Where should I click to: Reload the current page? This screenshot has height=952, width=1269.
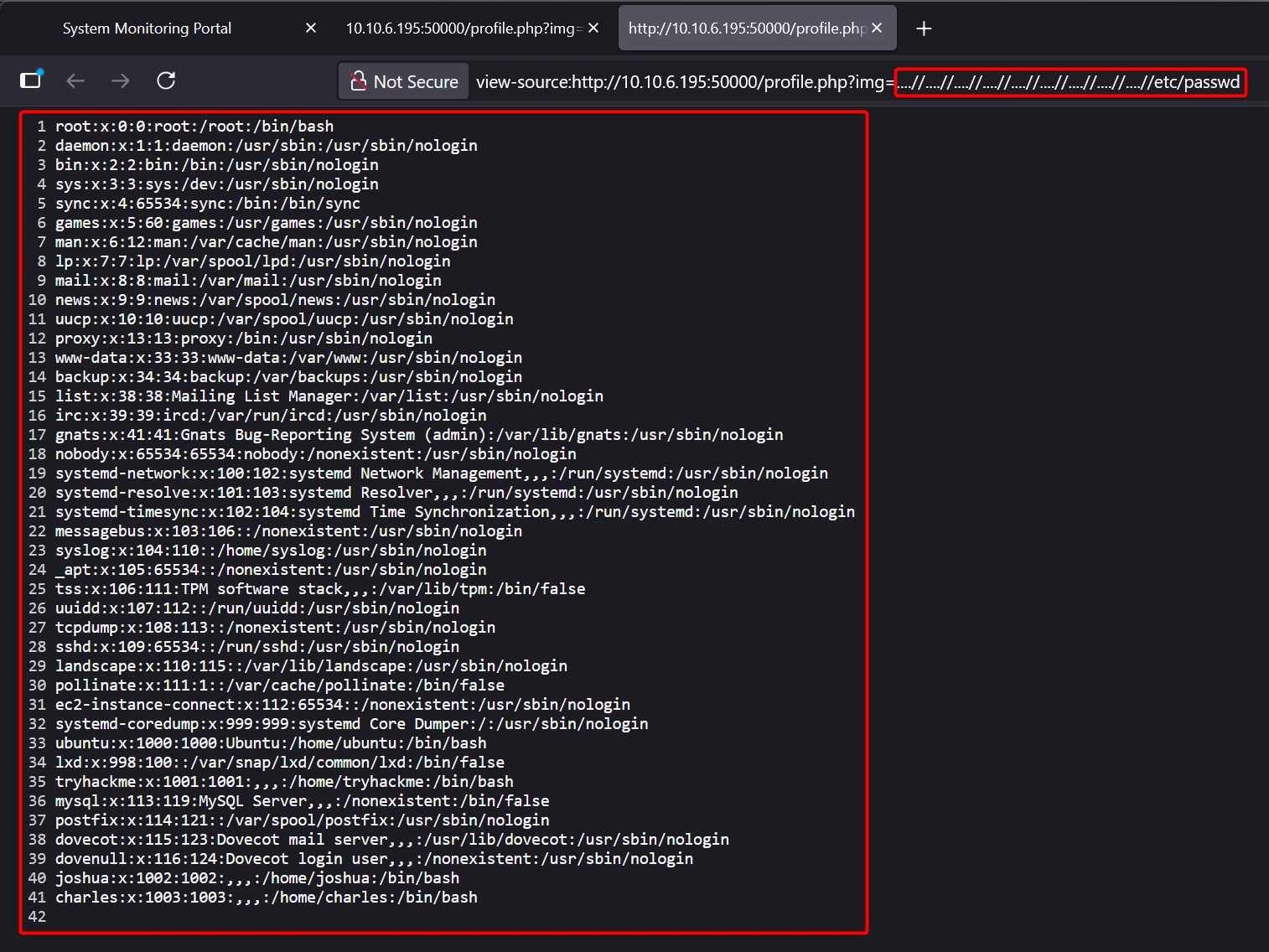(x=166, y=80)
